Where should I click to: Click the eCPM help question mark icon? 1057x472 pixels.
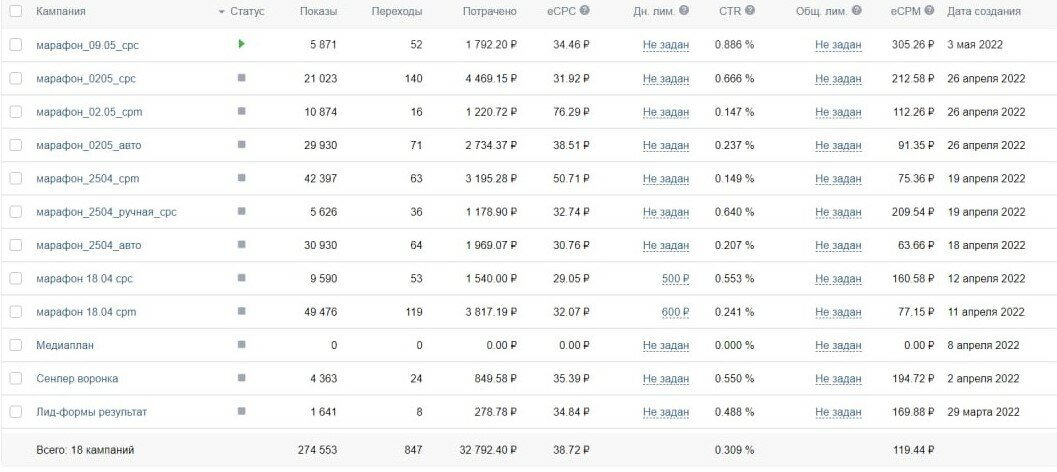coord(930,11)
